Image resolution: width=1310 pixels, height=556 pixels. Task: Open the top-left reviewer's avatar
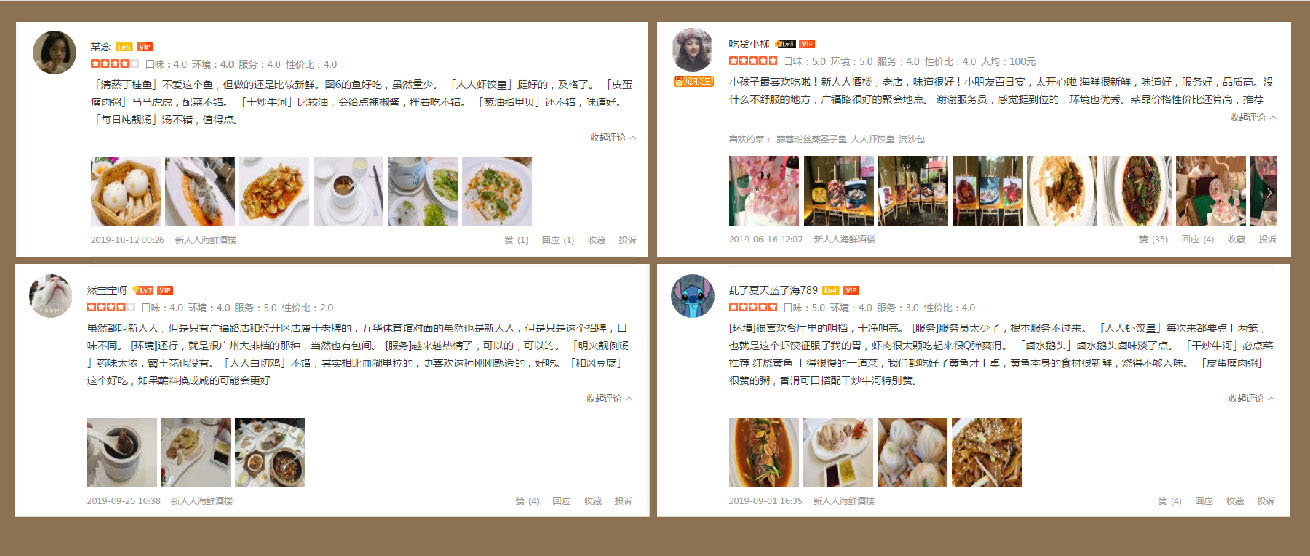(54, 50)
